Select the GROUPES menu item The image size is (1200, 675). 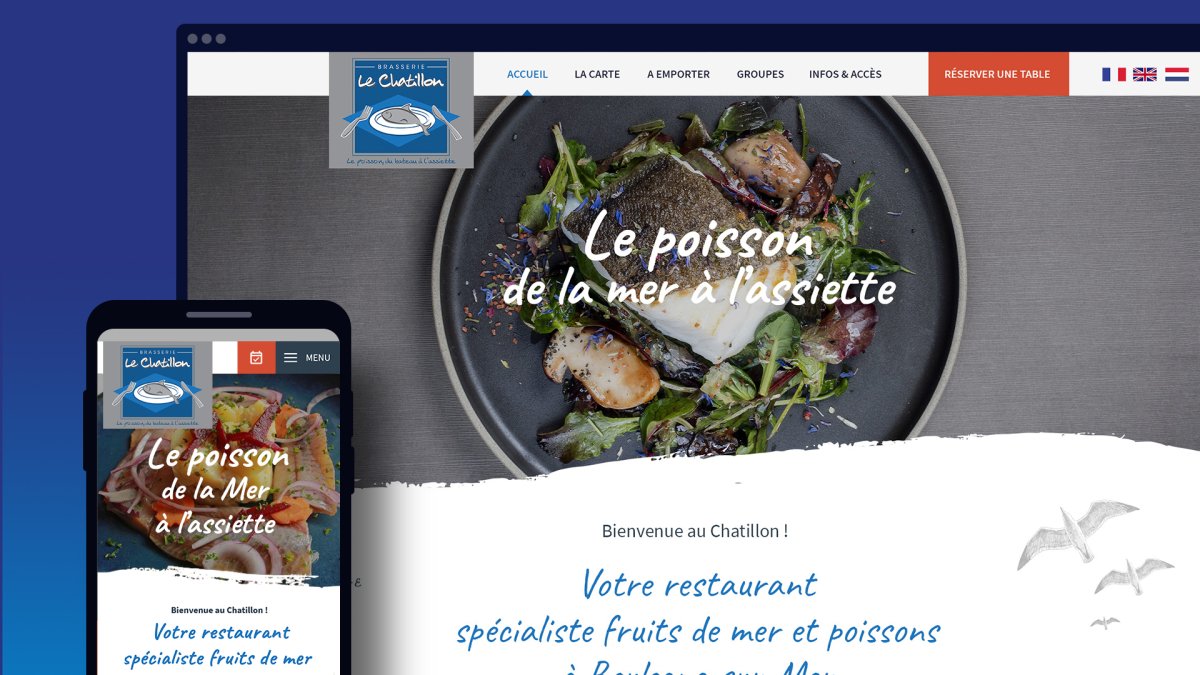pos(760,74)
